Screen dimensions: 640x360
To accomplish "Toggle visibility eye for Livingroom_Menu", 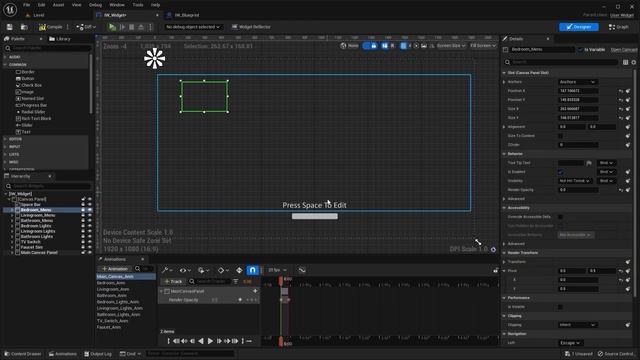I will [90, 215].
